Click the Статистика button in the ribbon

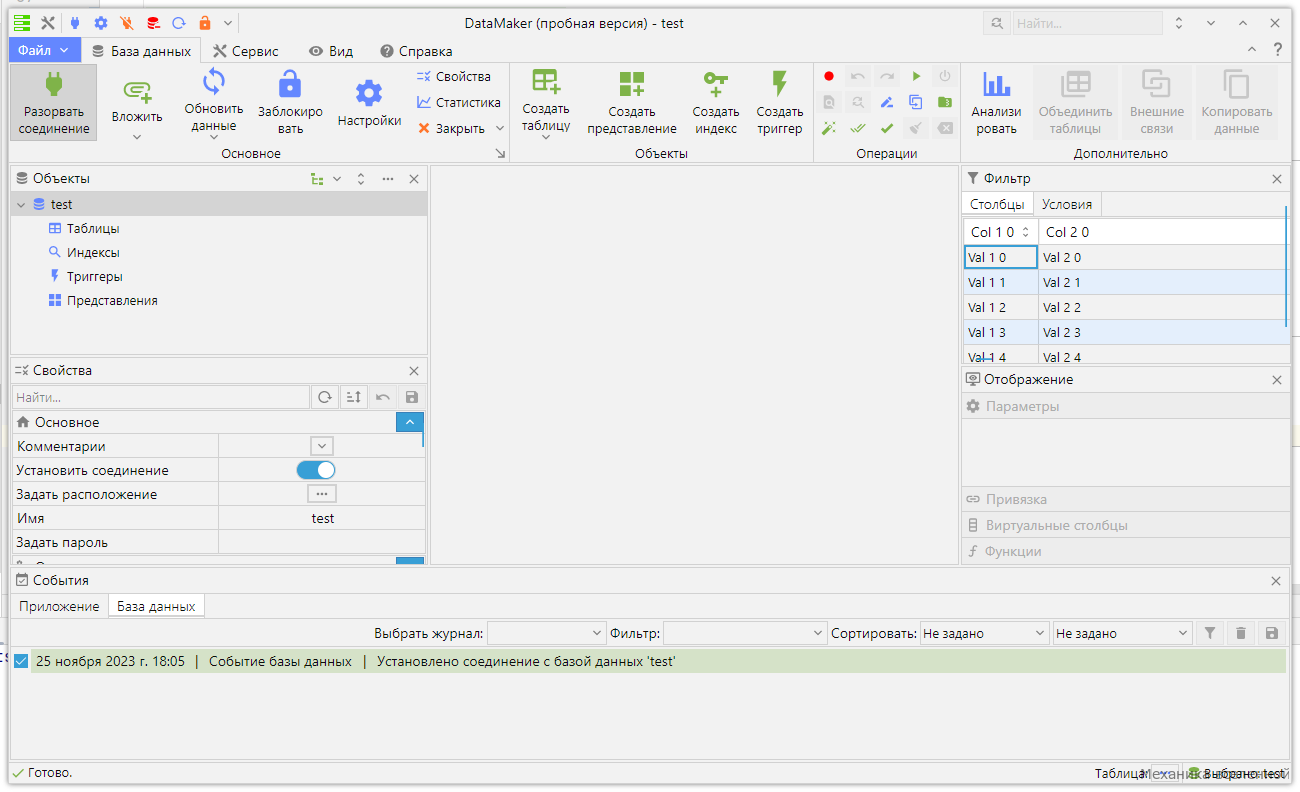tap(458, 102)
